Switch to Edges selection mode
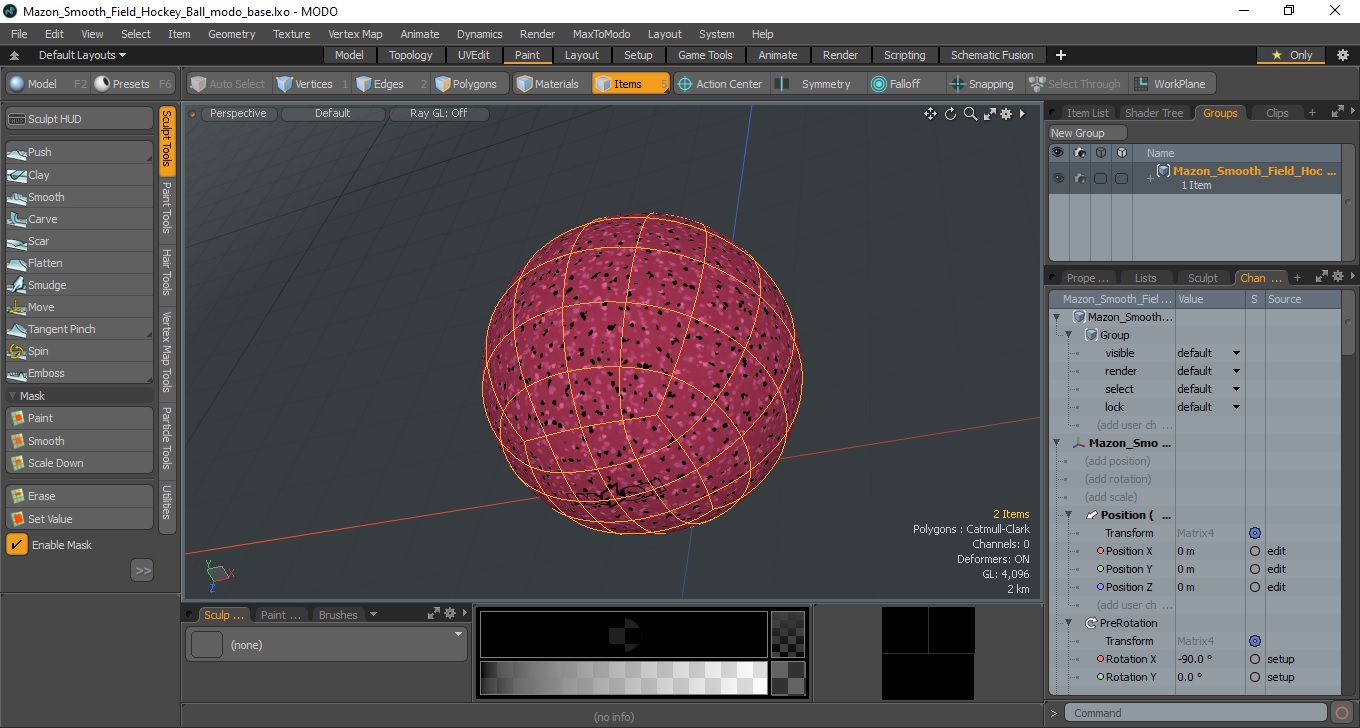This screenshot has height=728, width=1360. click(390, 84)
